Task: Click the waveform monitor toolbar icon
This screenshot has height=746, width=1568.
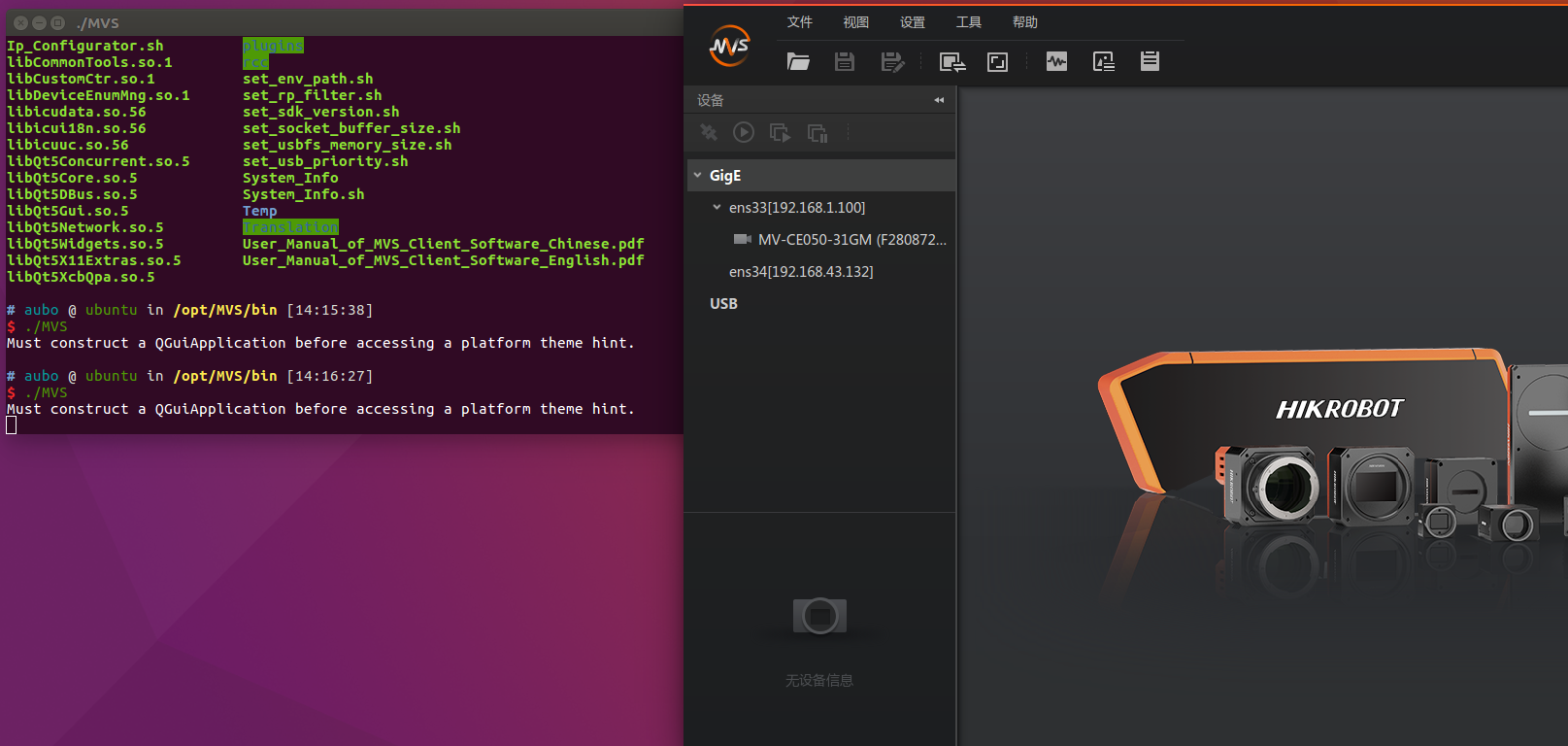Action: (x=1056, y=62)
